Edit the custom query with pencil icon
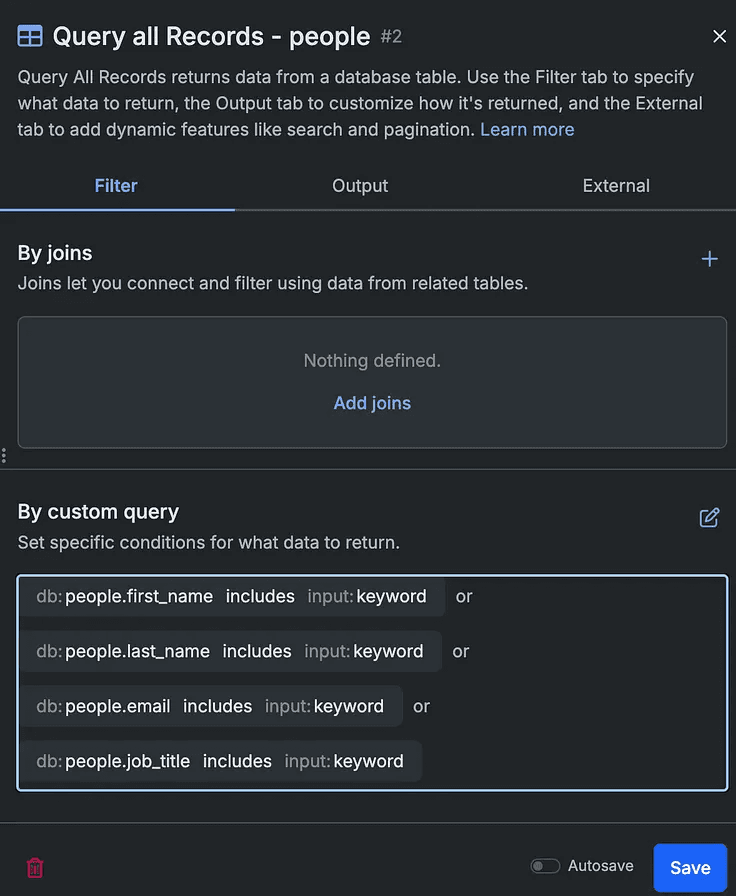This screenshot has height=896, width=736. click(x=709, y=517)
